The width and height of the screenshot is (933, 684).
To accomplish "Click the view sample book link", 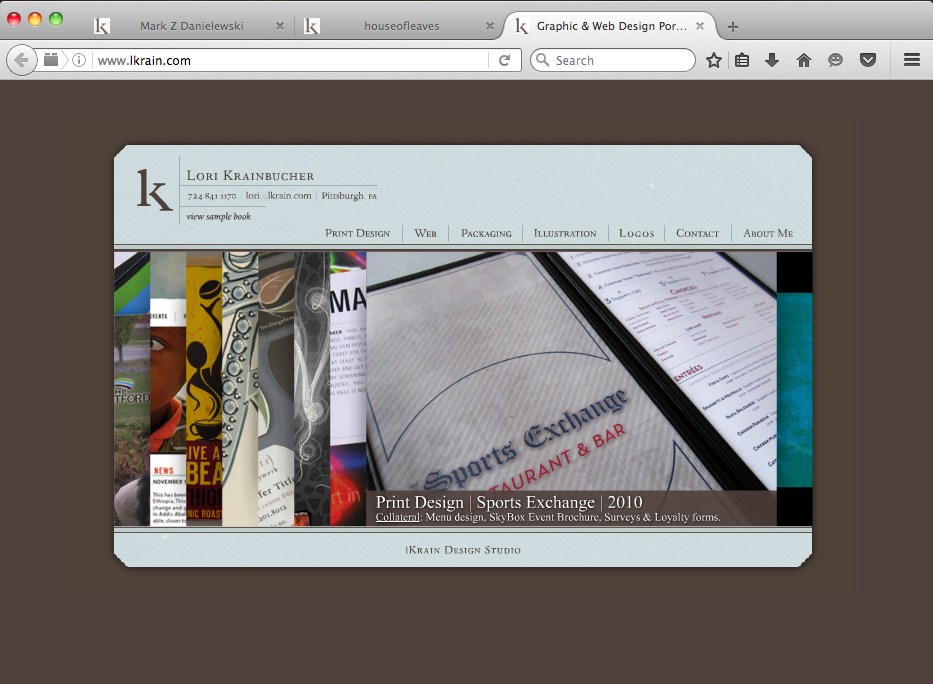I will click(x=218, y=217).
